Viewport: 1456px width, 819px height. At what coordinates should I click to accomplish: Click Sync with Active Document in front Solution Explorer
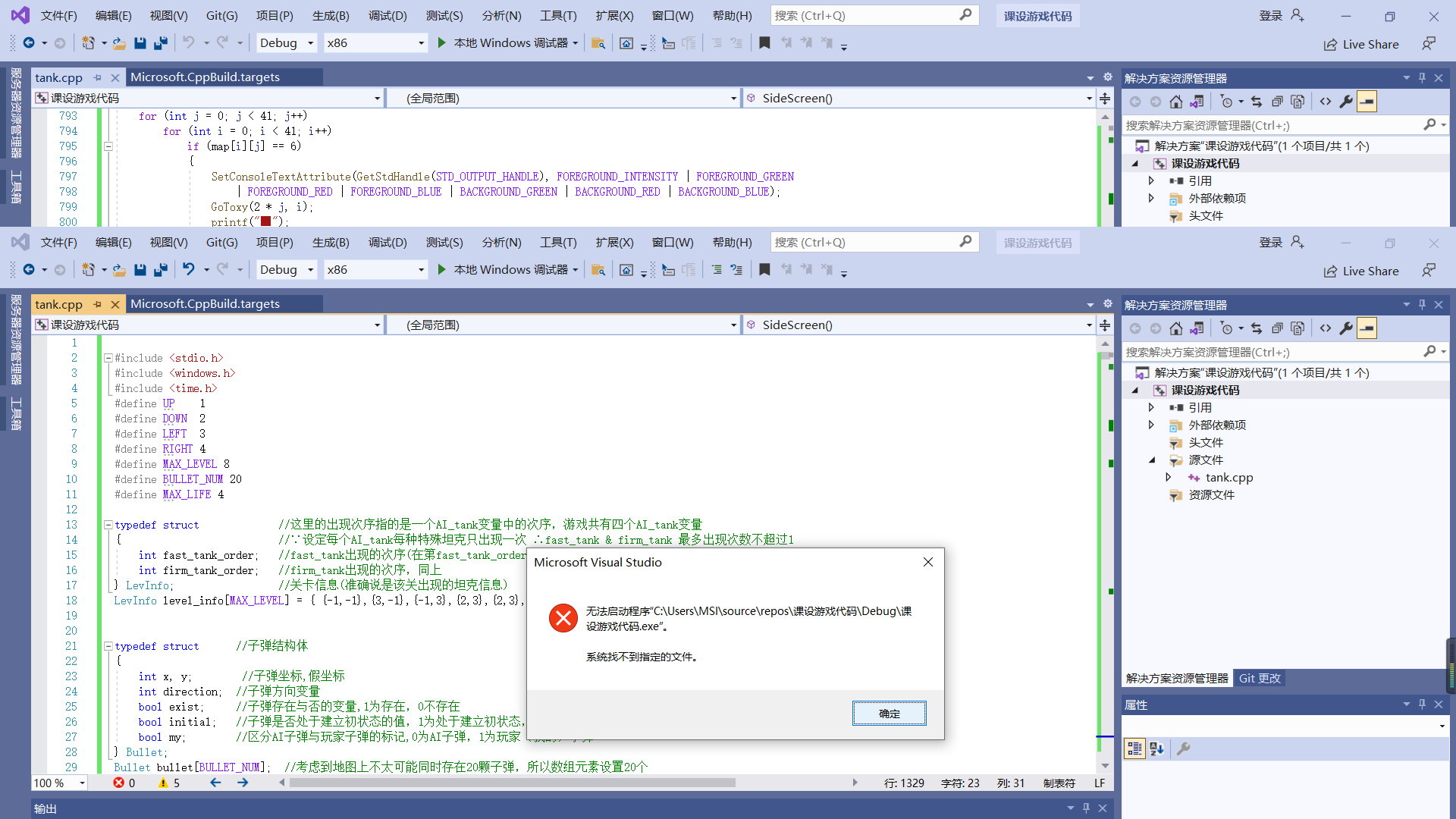coord(1257,328)
